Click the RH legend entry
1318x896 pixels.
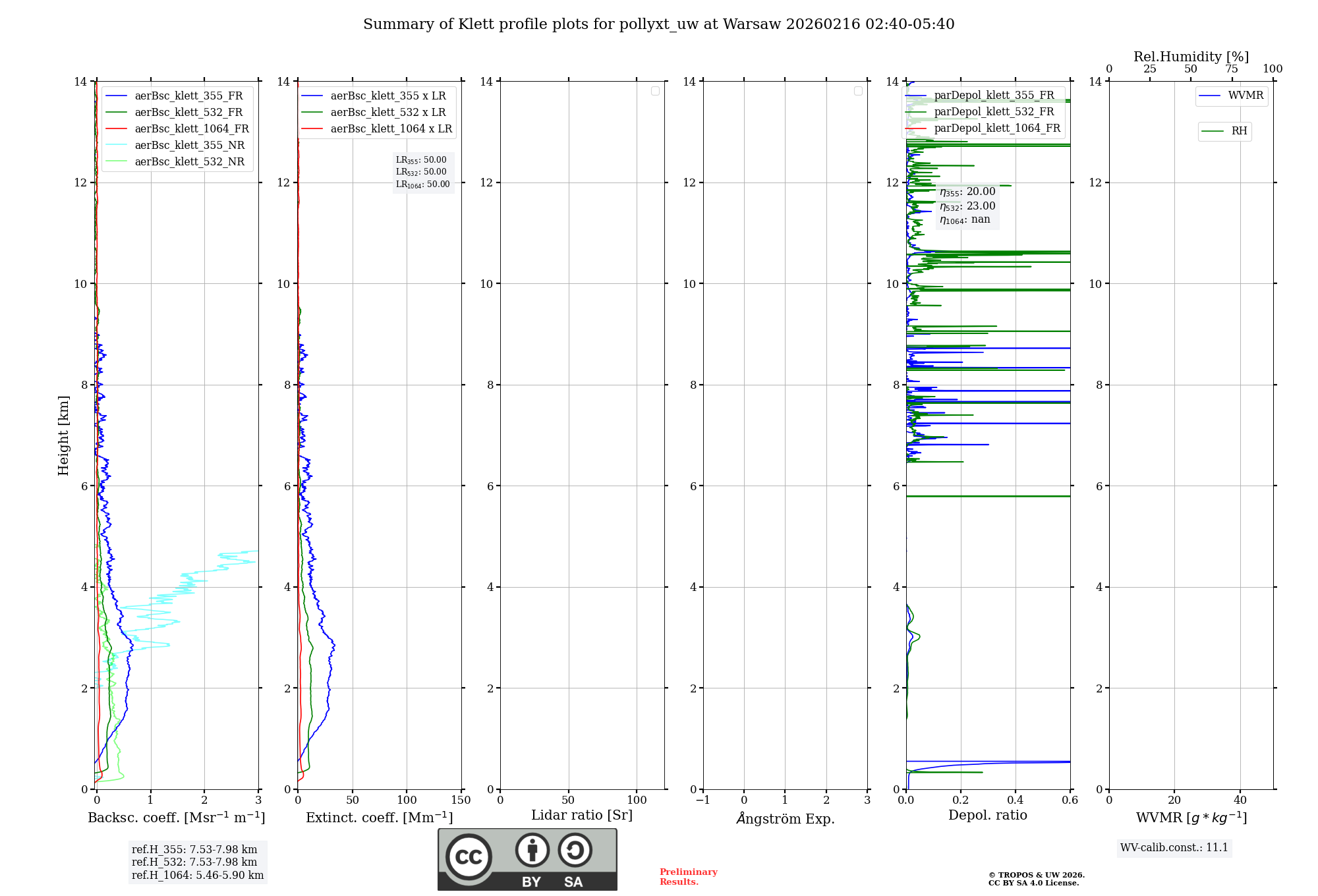(1238, 131)
